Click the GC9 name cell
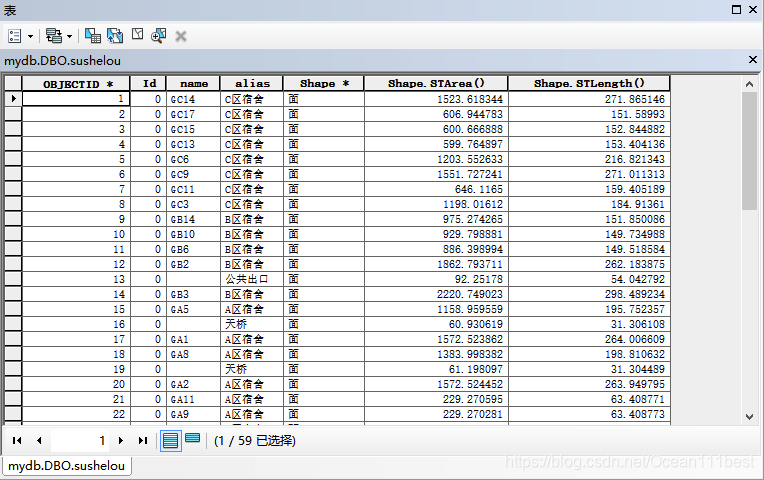764x480 pixels. 193,174
